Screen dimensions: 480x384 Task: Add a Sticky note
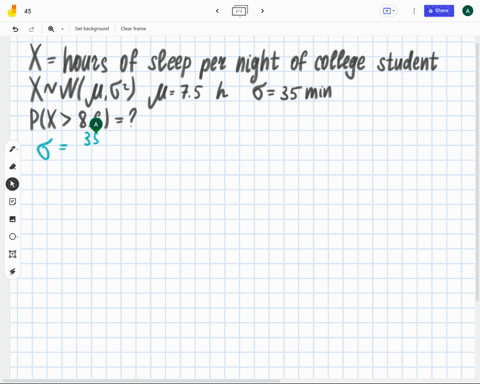coord(13,202)
